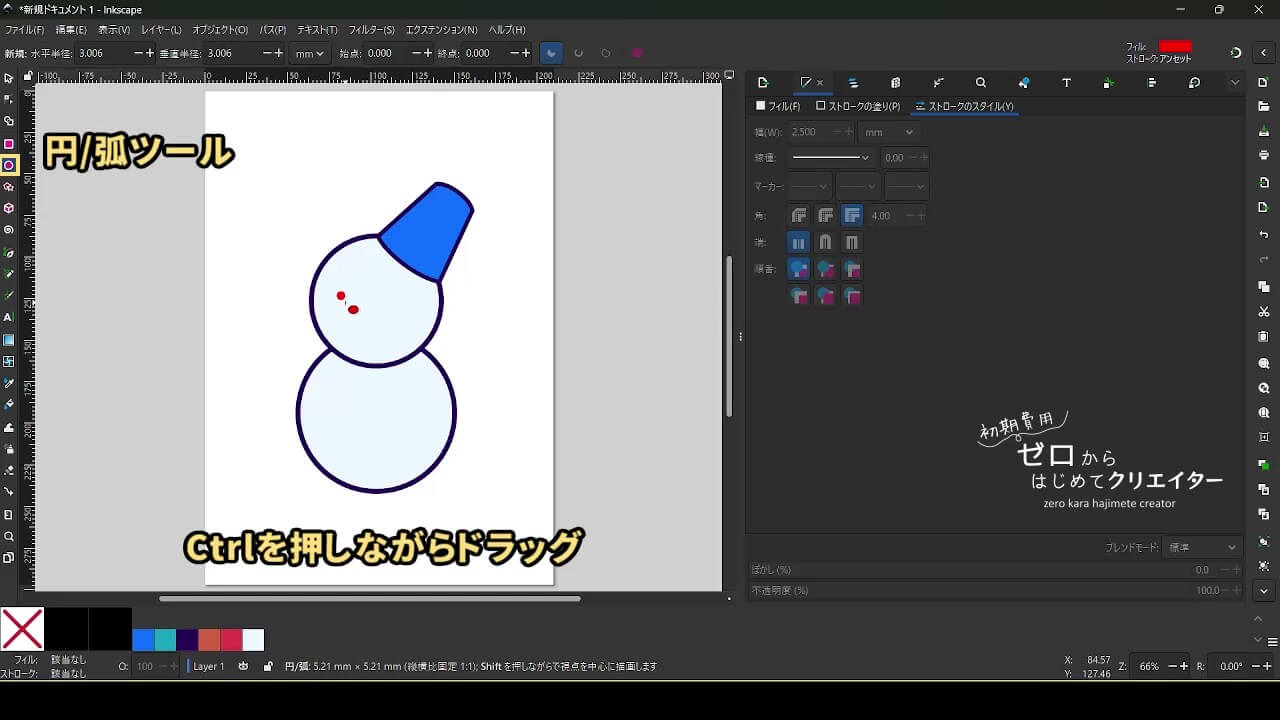Image resolution: width=1280 pixels, height=720 pixels.
Task: Toggle the Layer 1 lock icon
Action: [x=268, y=666]
